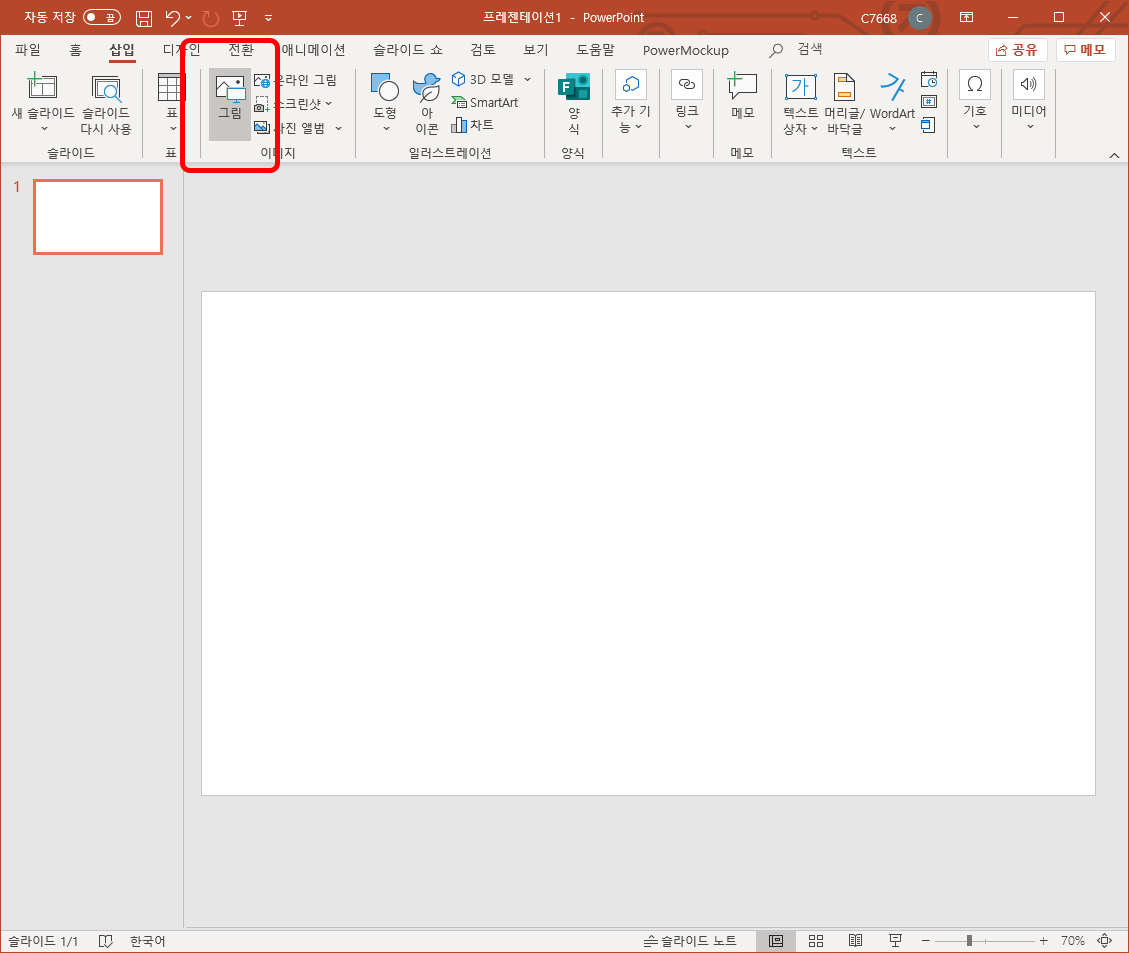Viewport: 1129px width, 953px height.
Task: Expand the 3D 모델 dropdown arrow
Action: [x=528, y=79]
